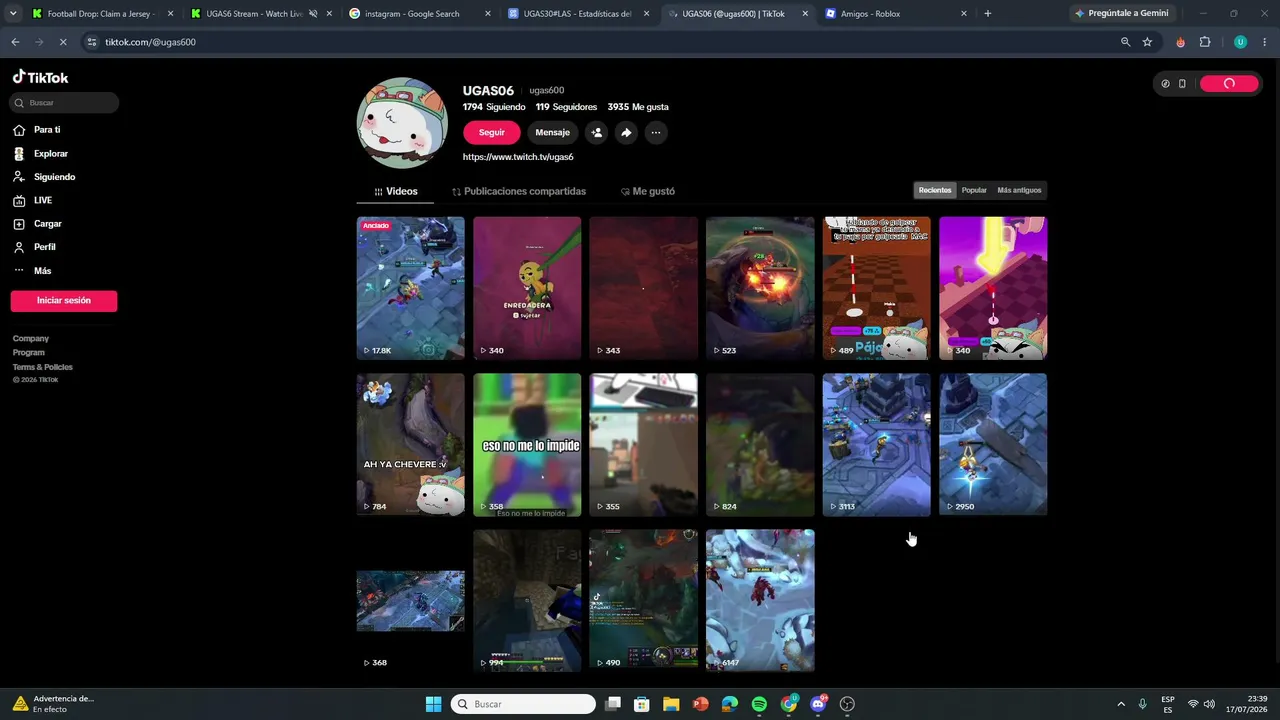Send a message via Mensaje button
1280x720 pixels.
[x=552, y=133]
